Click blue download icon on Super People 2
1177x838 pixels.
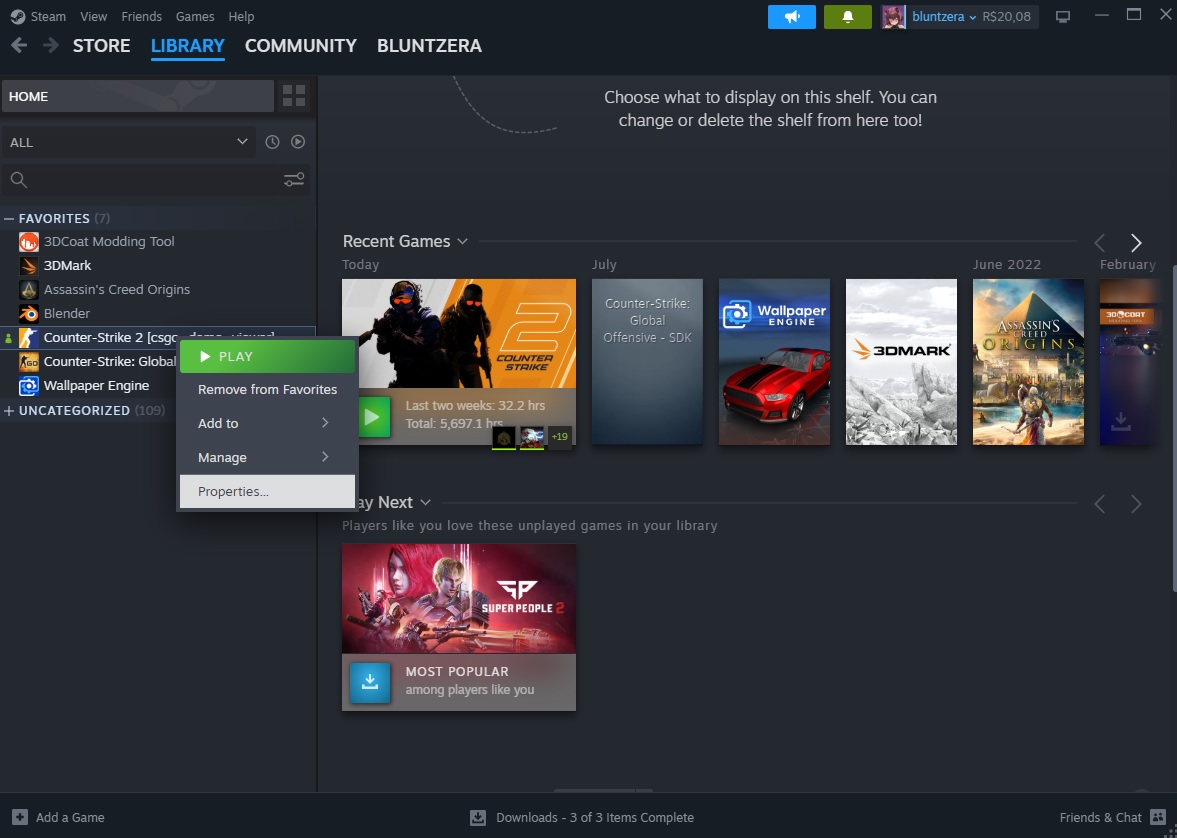pos(370,683)
